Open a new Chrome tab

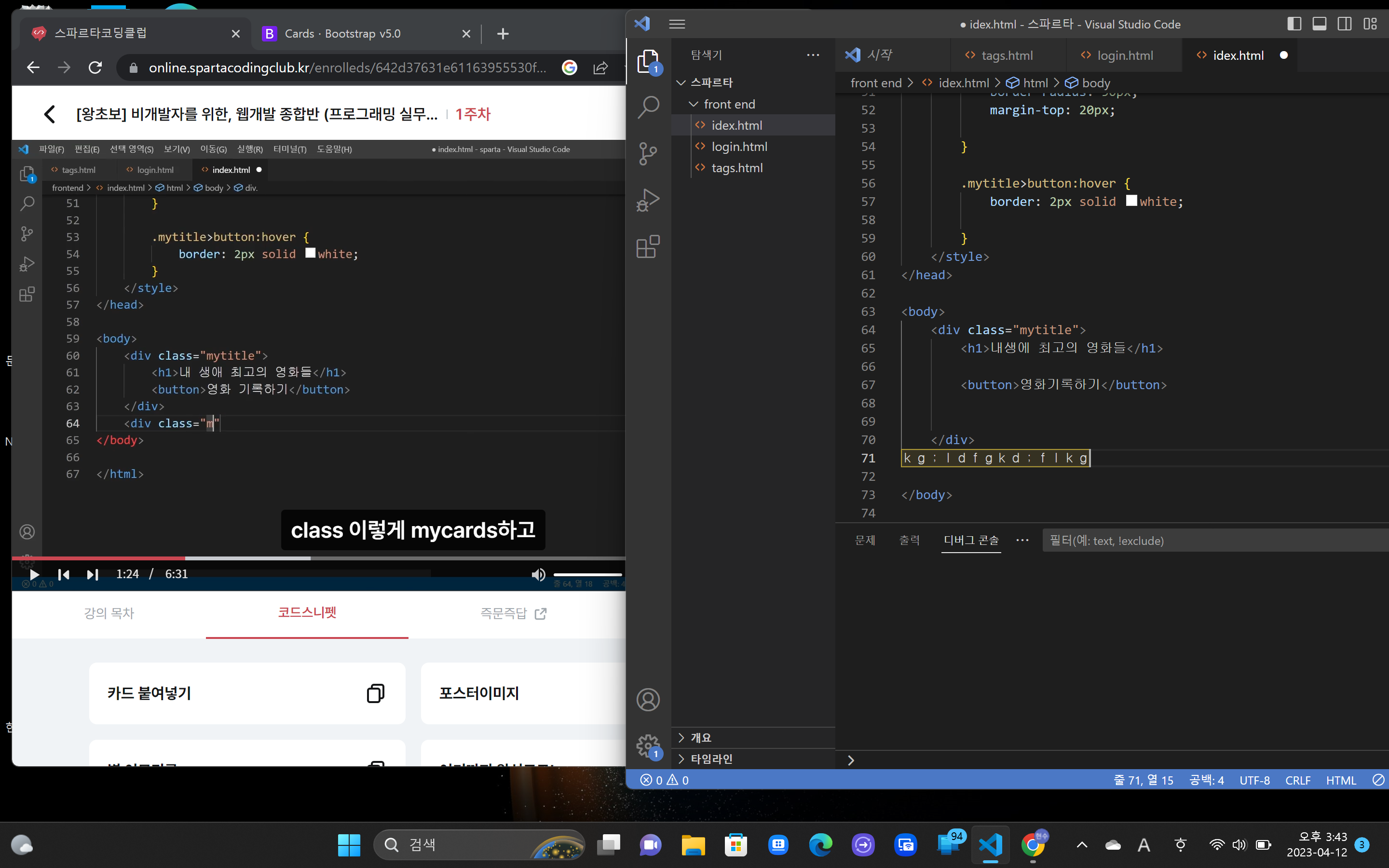[503, 34]
